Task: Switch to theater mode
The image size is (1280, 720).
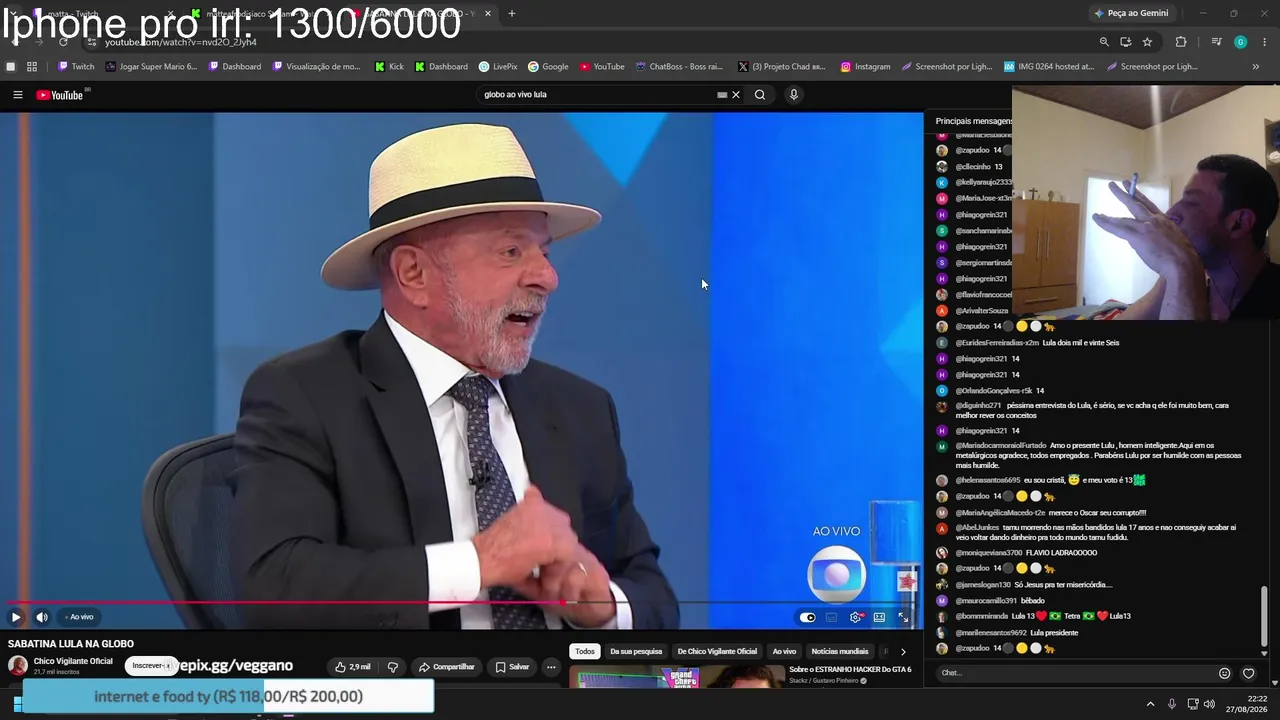Action: (880, 617)
